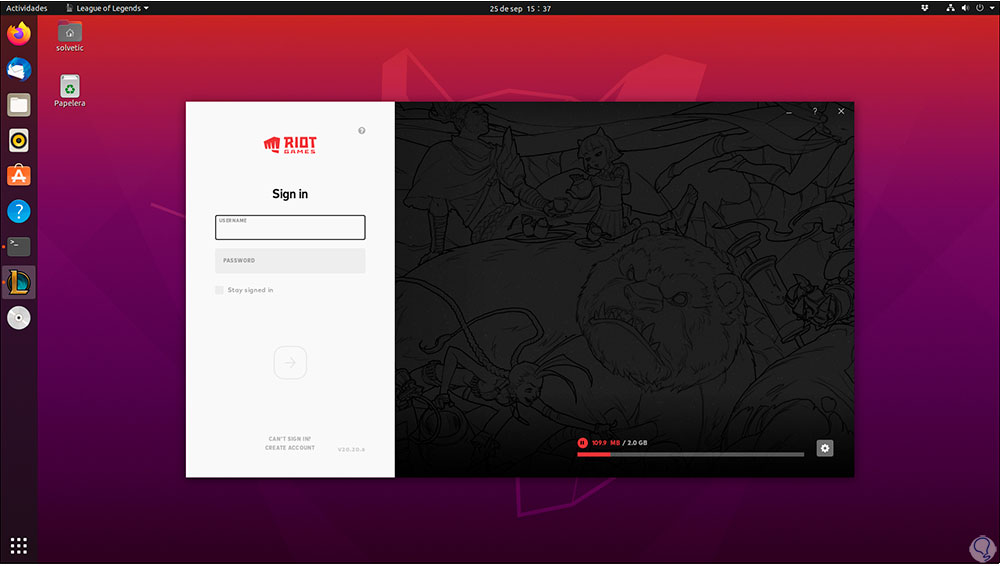Image resolution: width=1000 pixels, height=566 pixels.
Task: Open the launcher settings gear
Action: point(825,449)
